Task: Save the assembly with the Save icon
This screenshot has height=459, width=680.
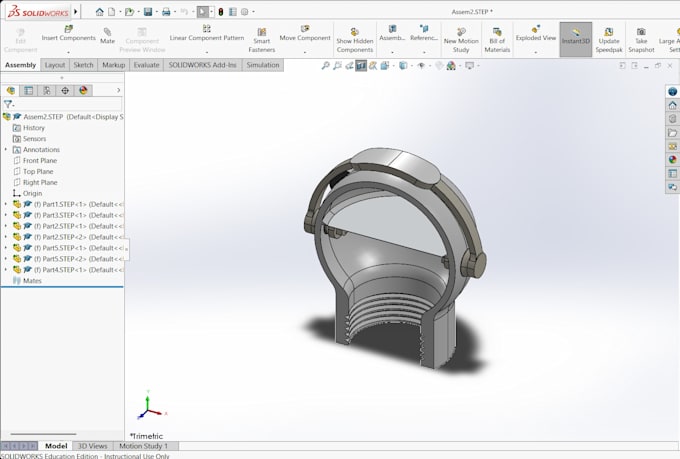Action: click(148, 12)
